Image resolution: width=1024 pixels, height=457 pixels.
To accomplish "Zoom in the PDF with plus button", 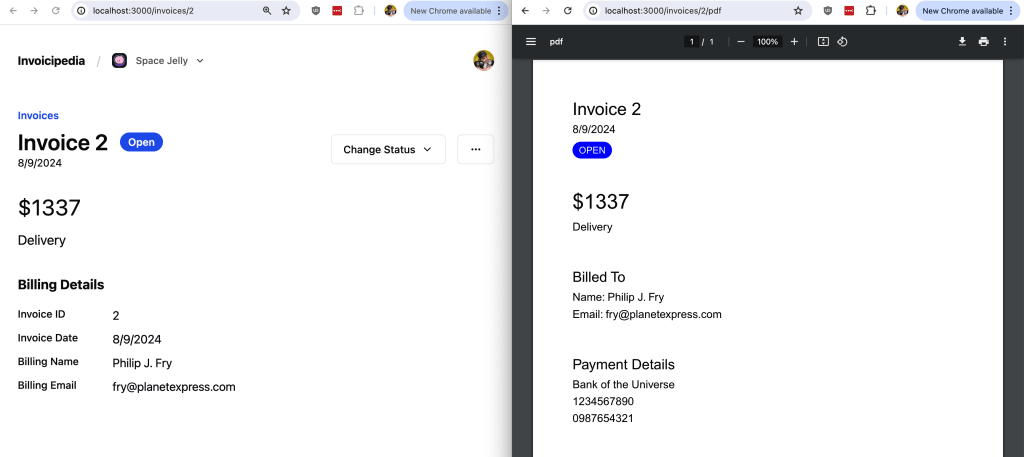I will pyautogui.click(x=794, y=42).
